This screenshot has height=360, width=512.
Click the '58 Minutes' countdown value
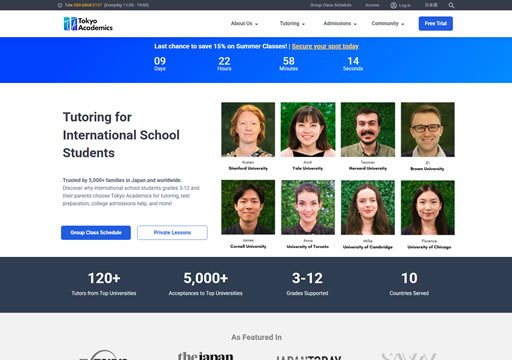tap(289, 63)
